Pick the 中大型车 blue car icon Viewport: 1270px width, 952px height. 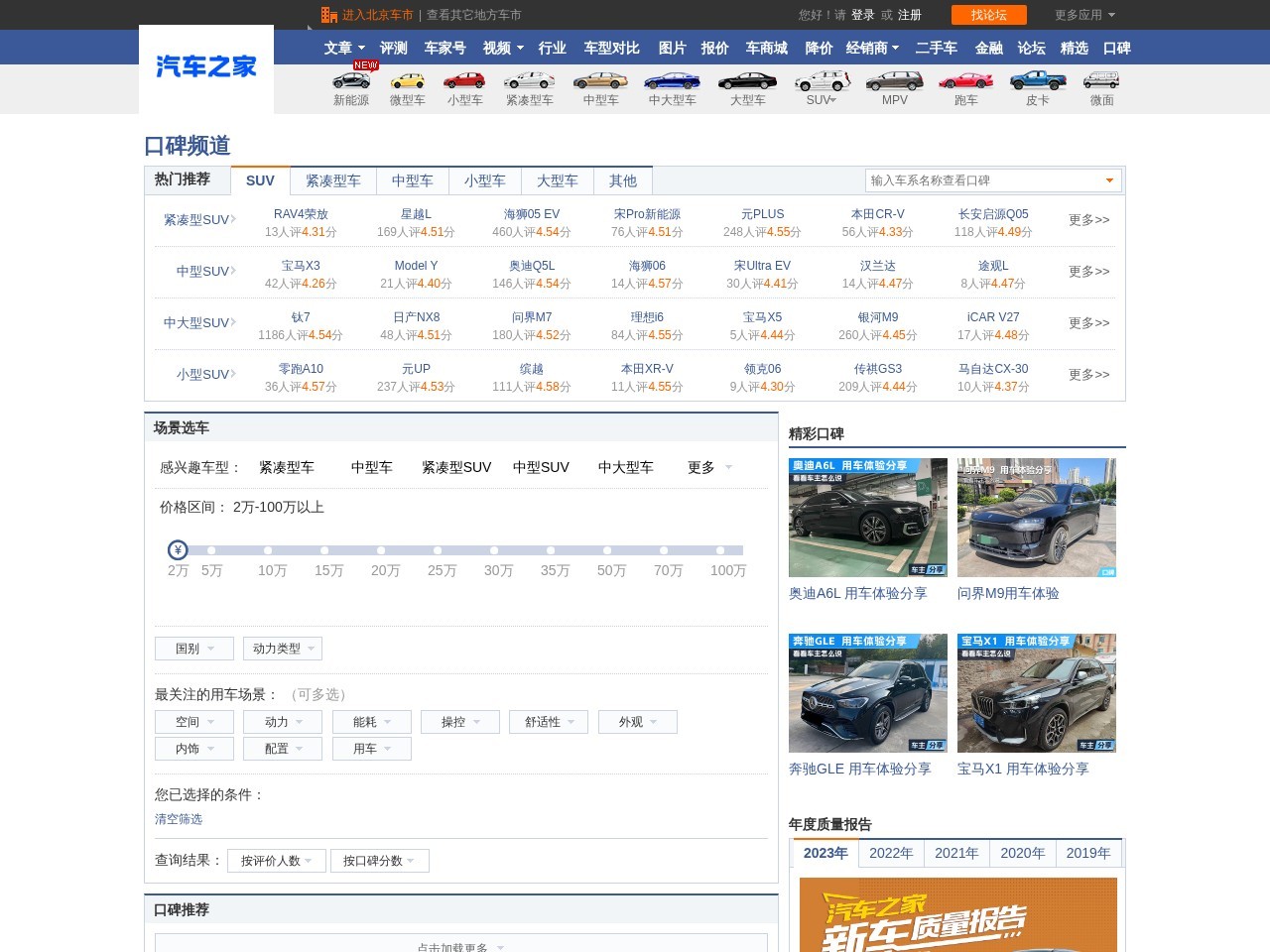[672, 80]
